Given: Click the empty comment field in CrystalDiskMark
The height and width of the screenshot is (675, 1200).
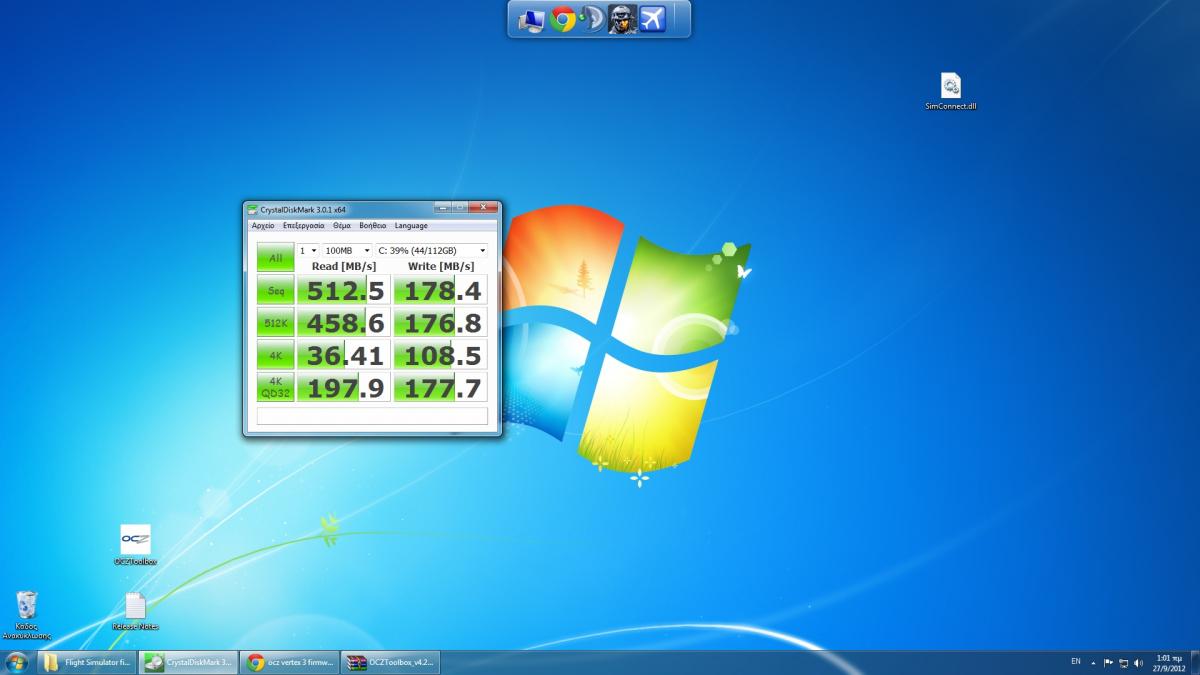Looking at the screenshot, I should (x=372, y=416).
